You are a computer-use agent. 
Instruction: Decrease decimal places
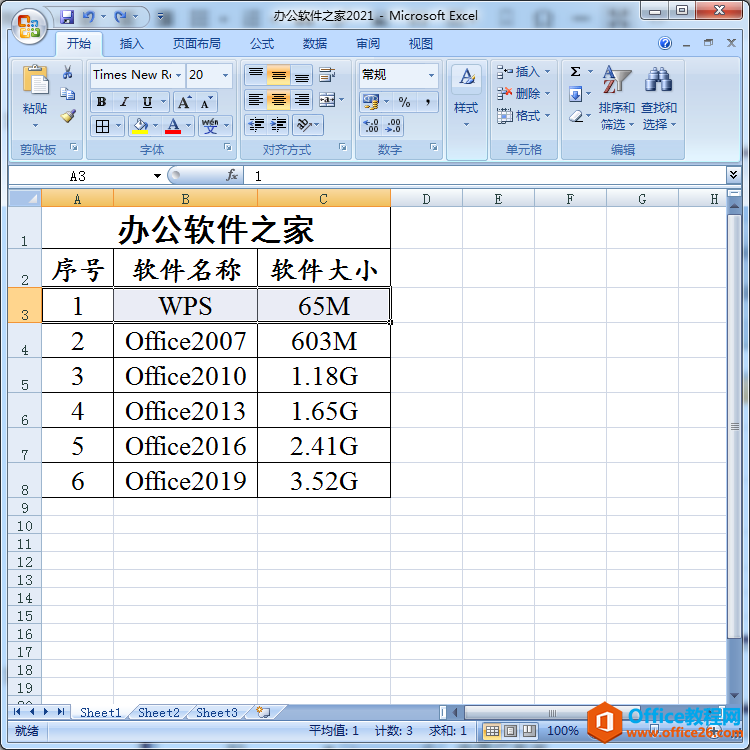pos(393,126)
